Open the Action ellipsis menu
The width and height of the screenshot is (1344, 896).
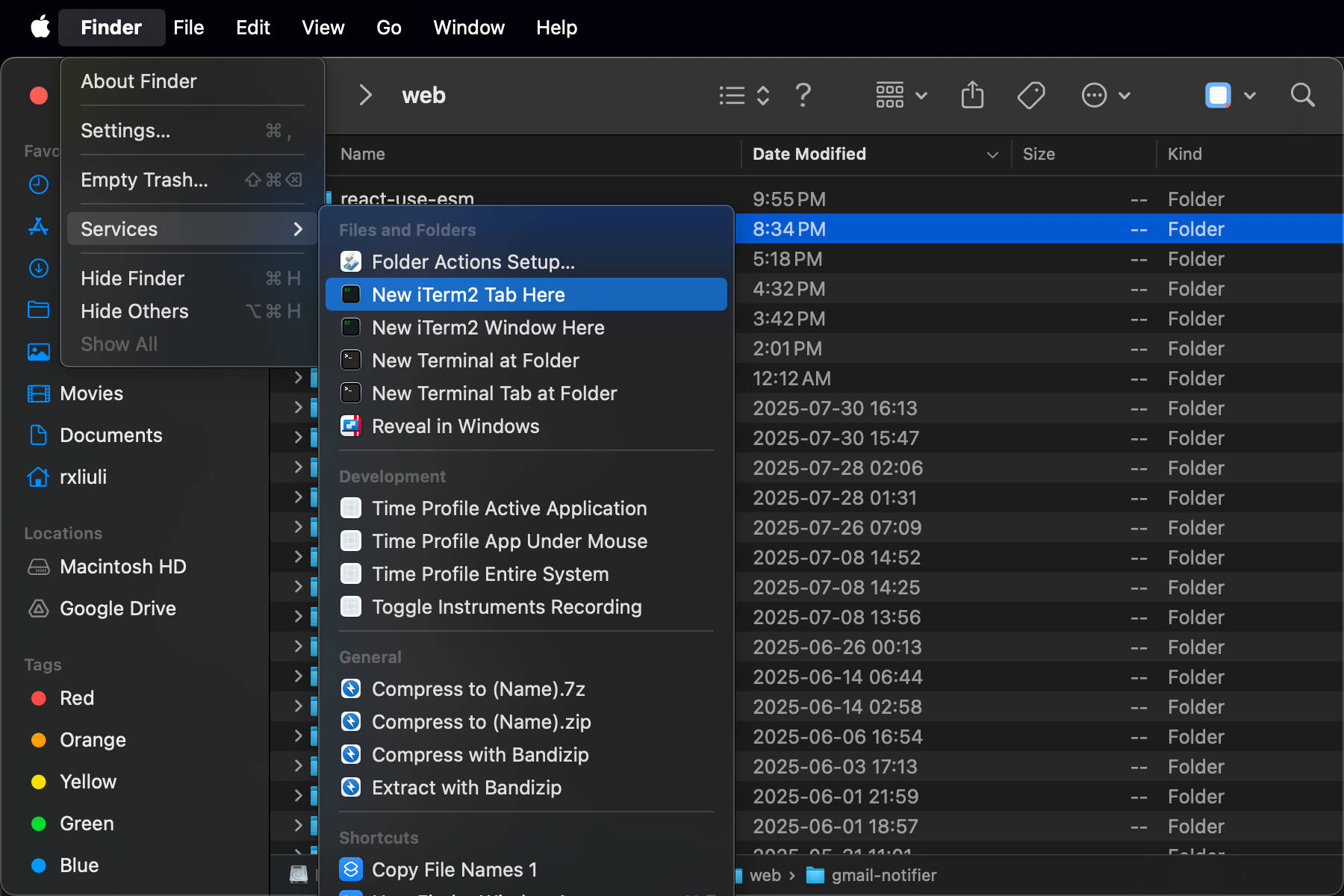[1106, 96]
